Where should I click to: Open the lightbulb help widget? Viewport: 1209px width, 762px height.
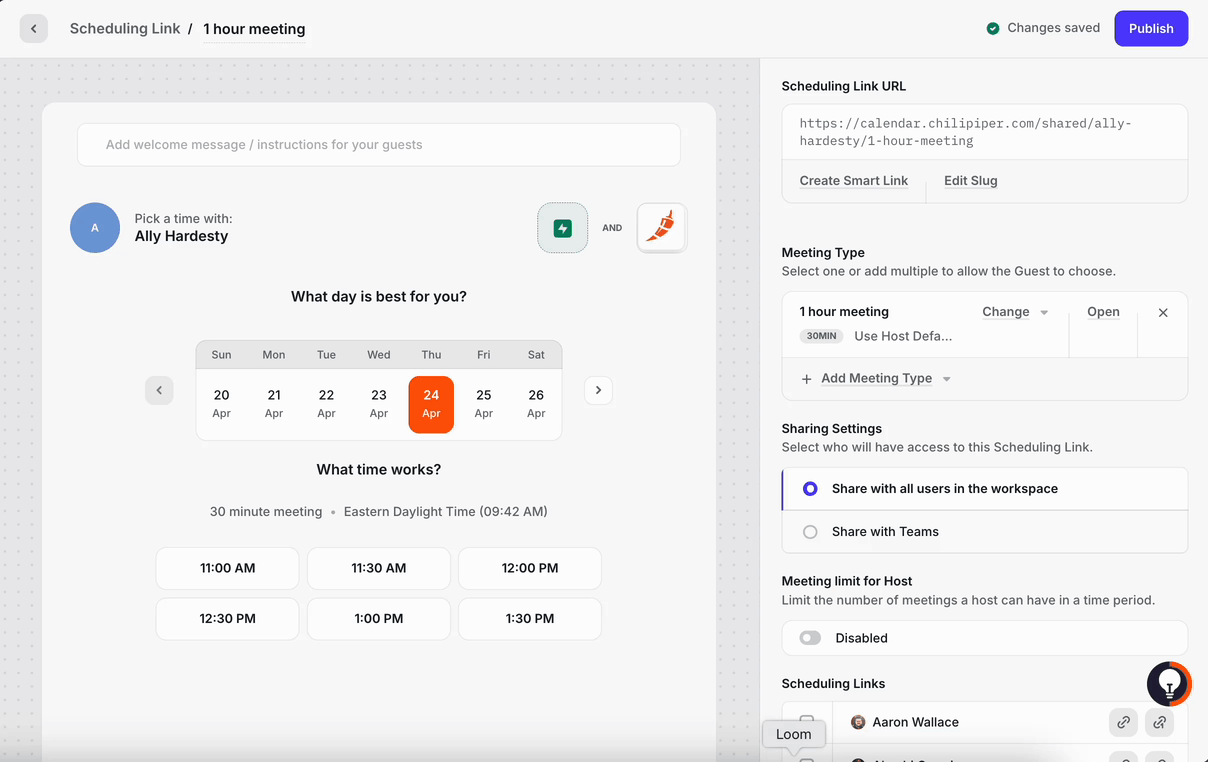coord(1169,684)
